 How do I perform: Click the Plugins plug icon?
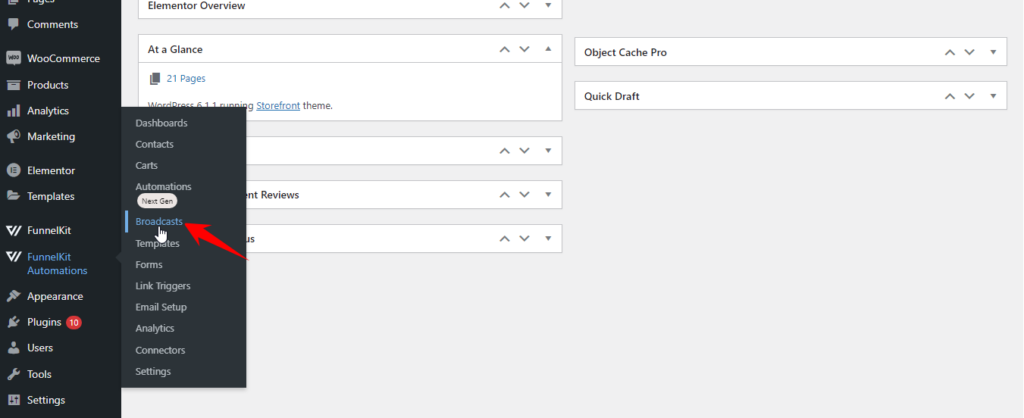13,322
